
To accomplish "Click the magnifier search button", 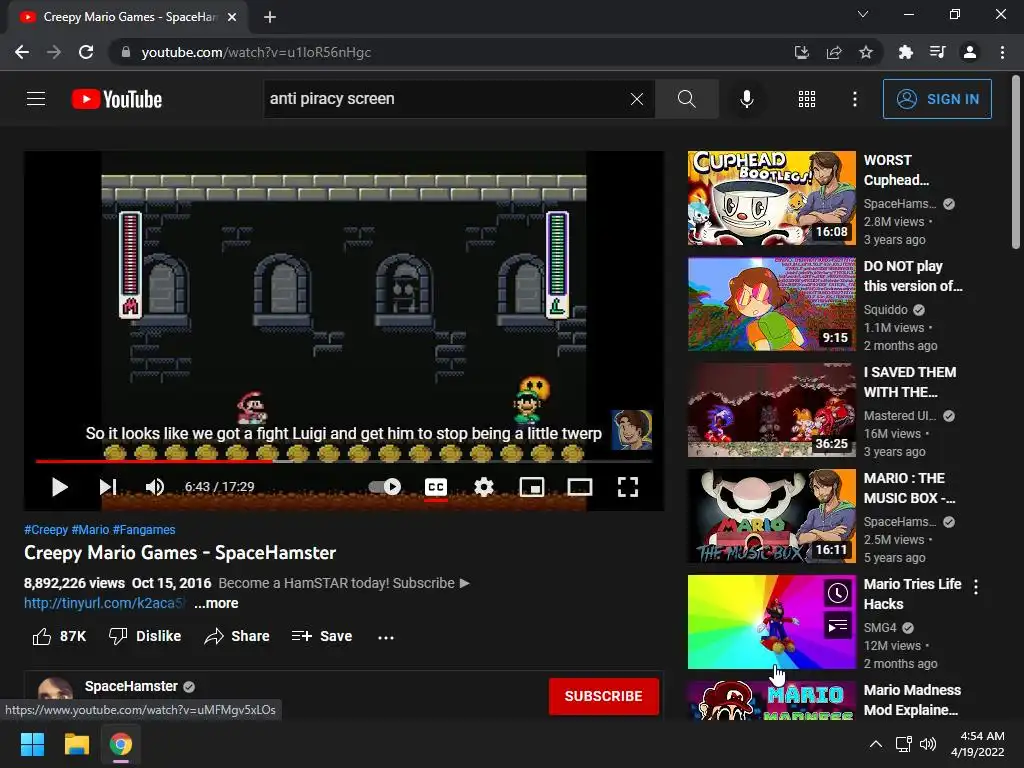I will click(686, 99).
